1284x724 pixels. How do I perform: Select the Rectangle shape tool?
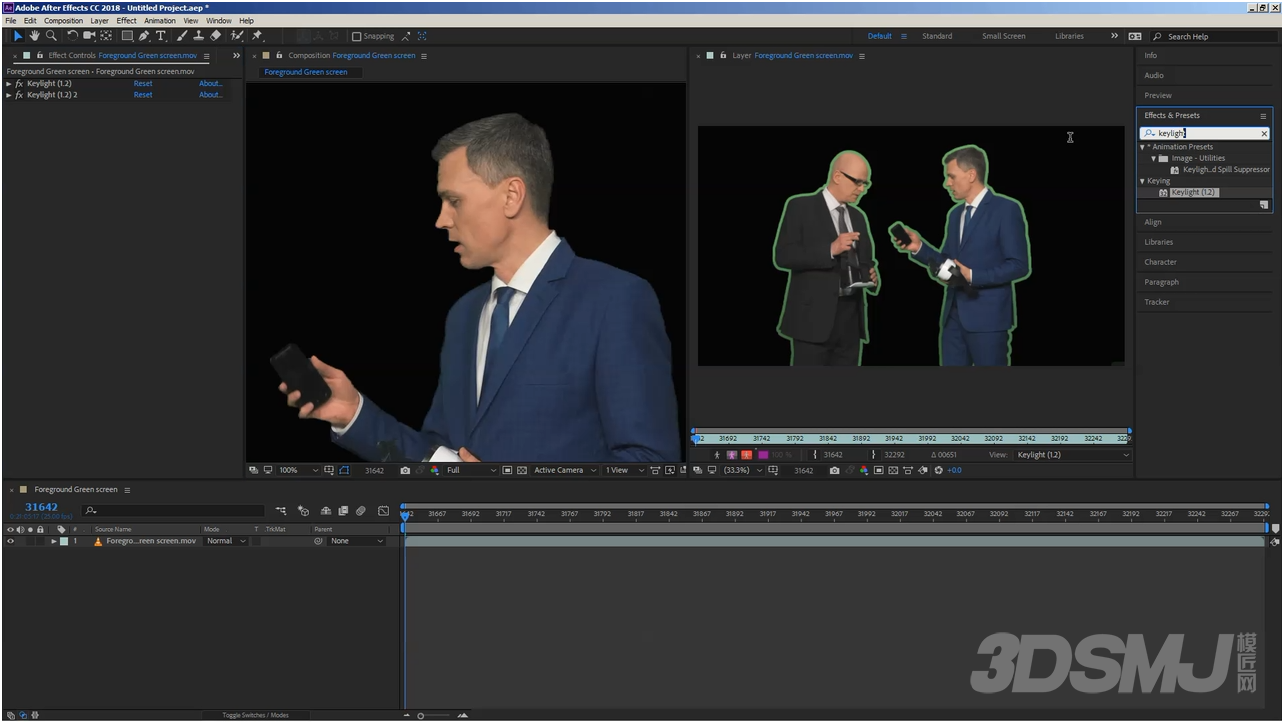tap(127, 36)
